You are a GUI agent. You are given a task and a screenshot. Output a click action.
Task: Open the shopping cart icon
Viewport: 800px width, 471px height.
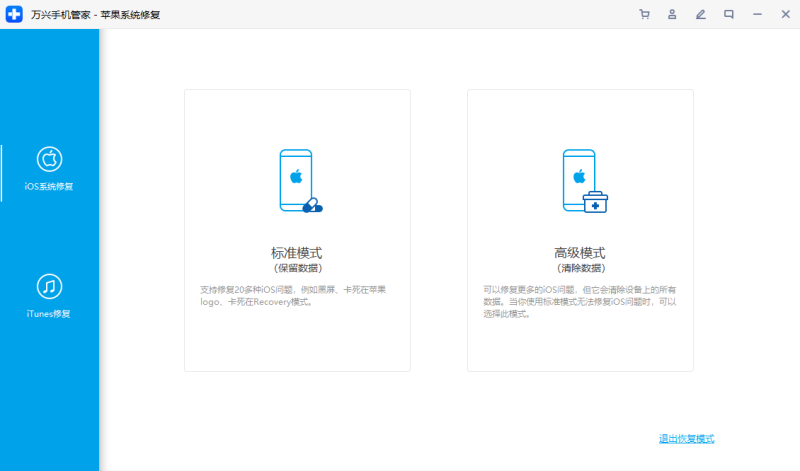pyautogui.click(x=644, y=14)
